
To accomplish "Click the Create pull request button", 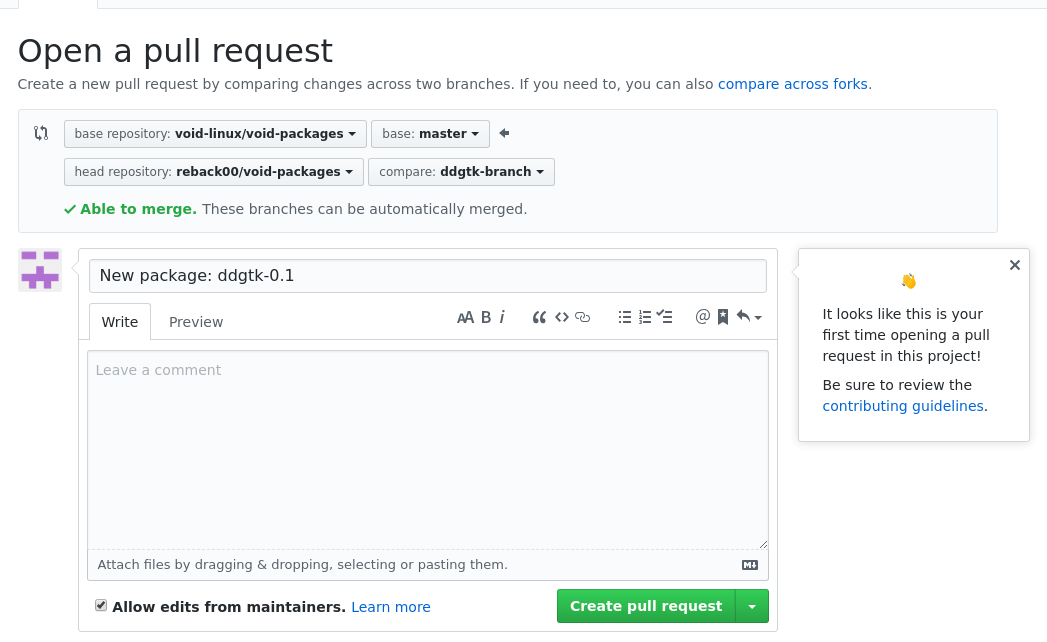I will pyautogui.click(x=646, y=606).
